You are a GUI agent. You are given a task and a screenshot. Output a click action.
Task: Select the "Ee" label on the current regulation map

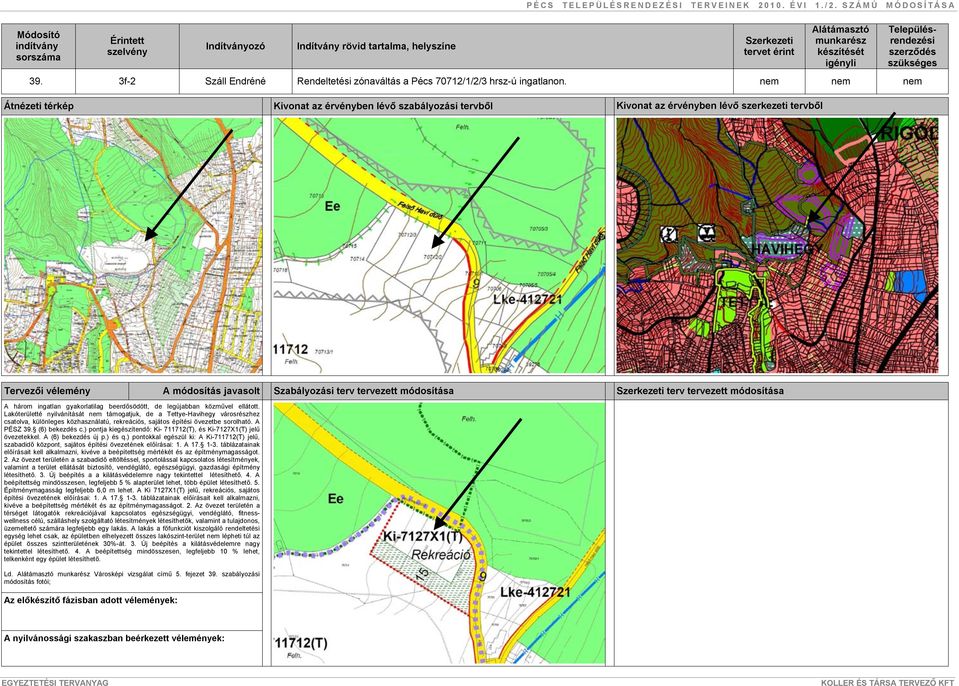pos(332,207)
